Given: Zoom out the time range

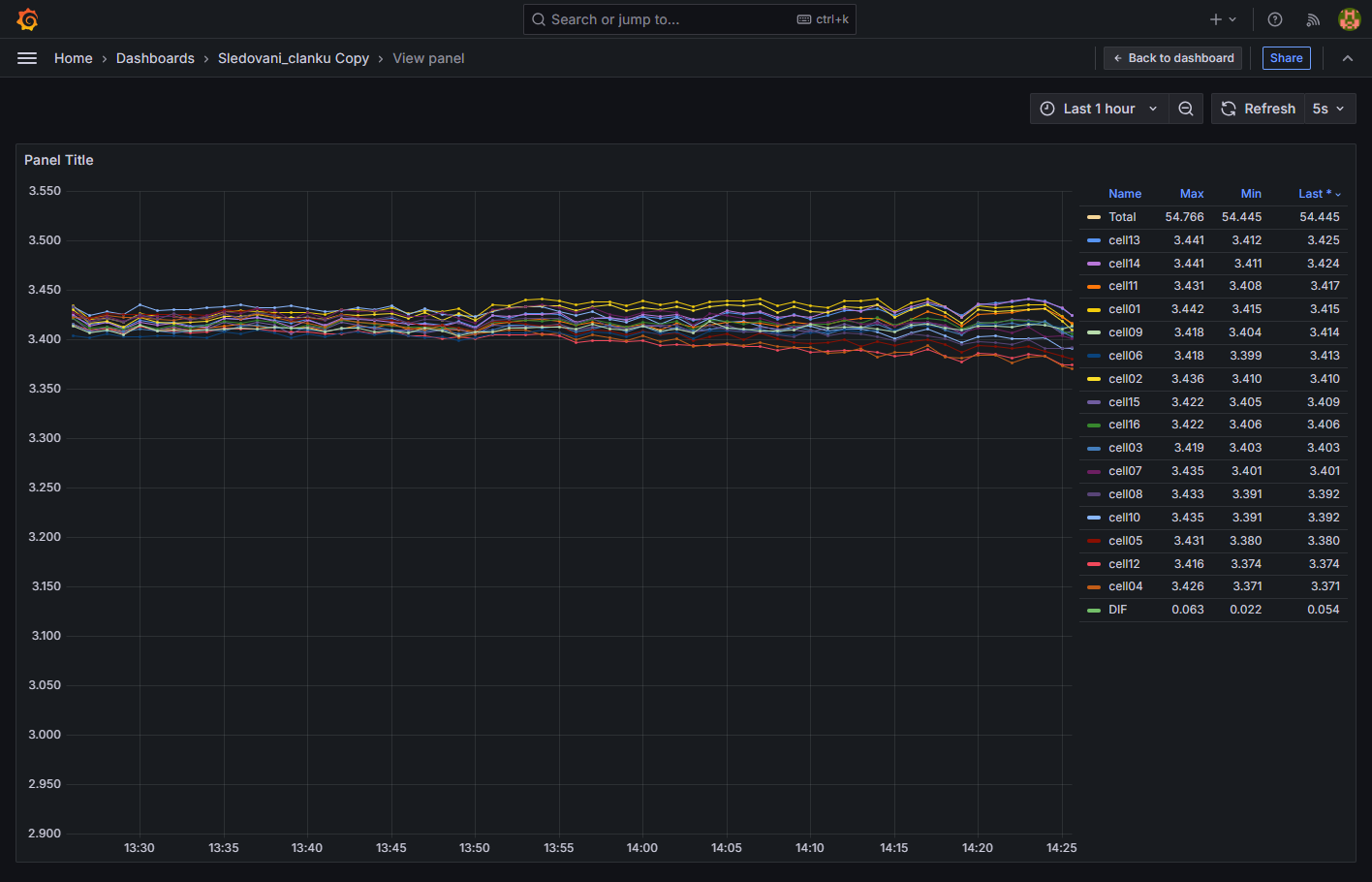Looking at the screenshot, I should click(1186, 109).
